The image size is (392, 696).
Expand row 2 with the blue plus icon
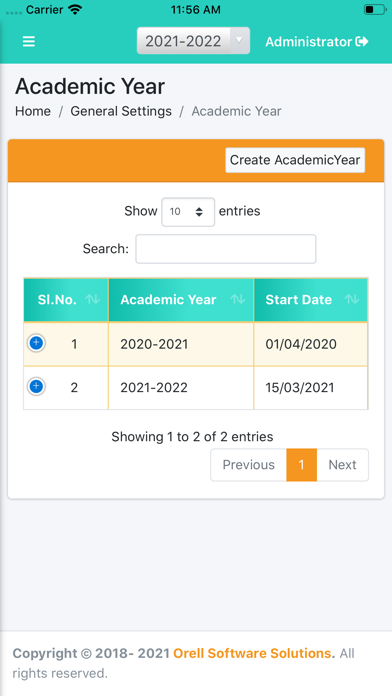[x=36, y=387]
